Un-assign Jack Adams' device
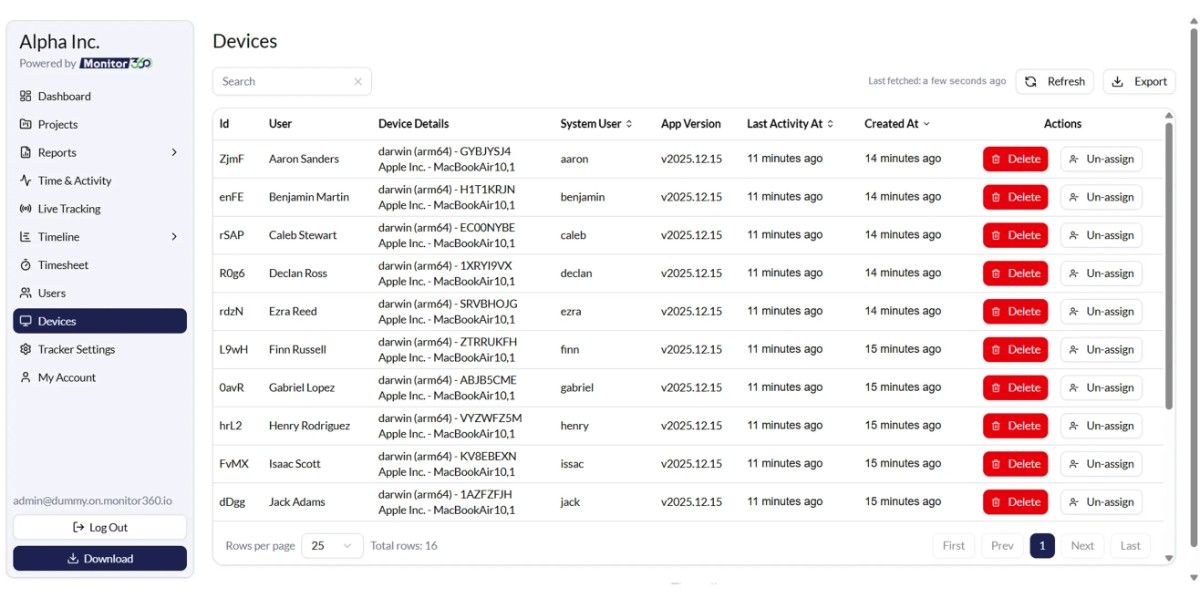This screenshot has width=1200, height=598. pyautogui.click(x=1101, y=502)
